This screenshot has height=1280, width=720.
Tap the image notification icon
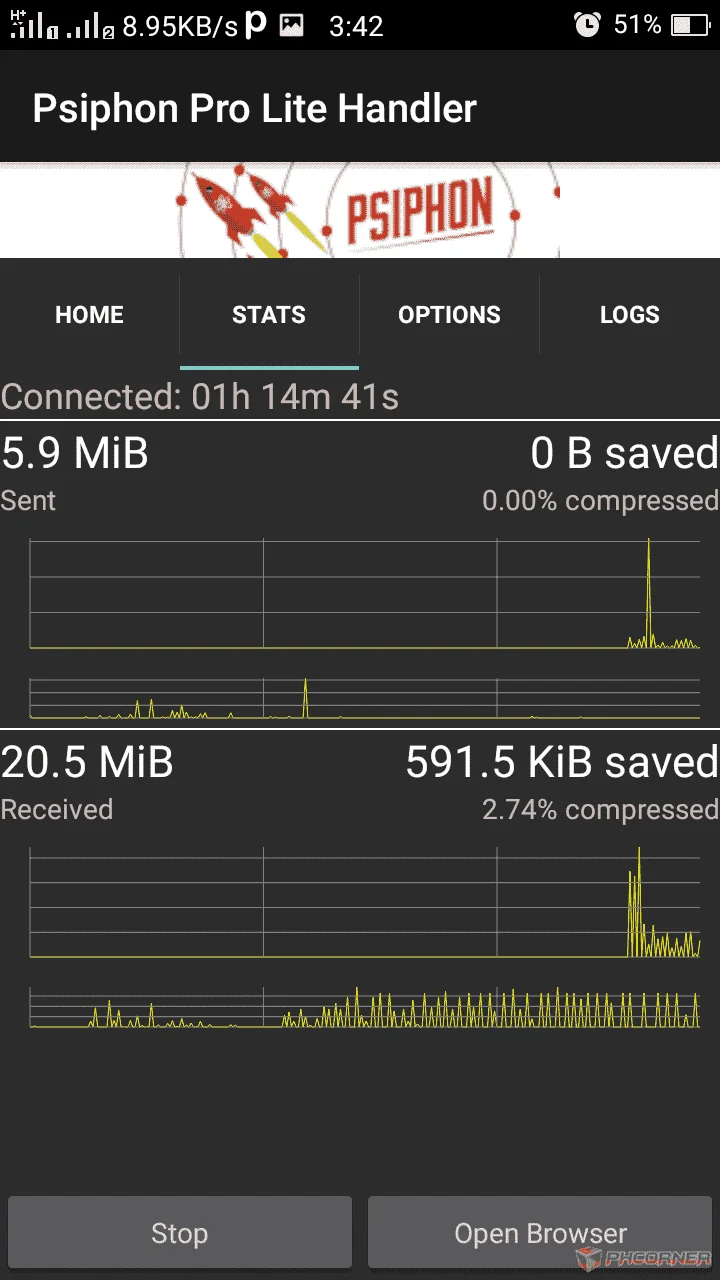tap(291, 25)
